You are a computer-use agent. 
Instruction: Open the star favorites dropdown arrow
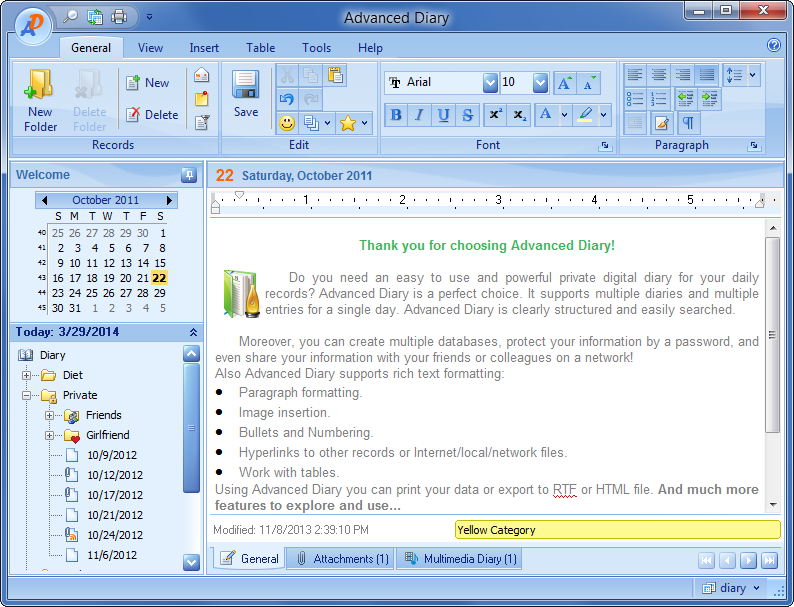point(364,123)
